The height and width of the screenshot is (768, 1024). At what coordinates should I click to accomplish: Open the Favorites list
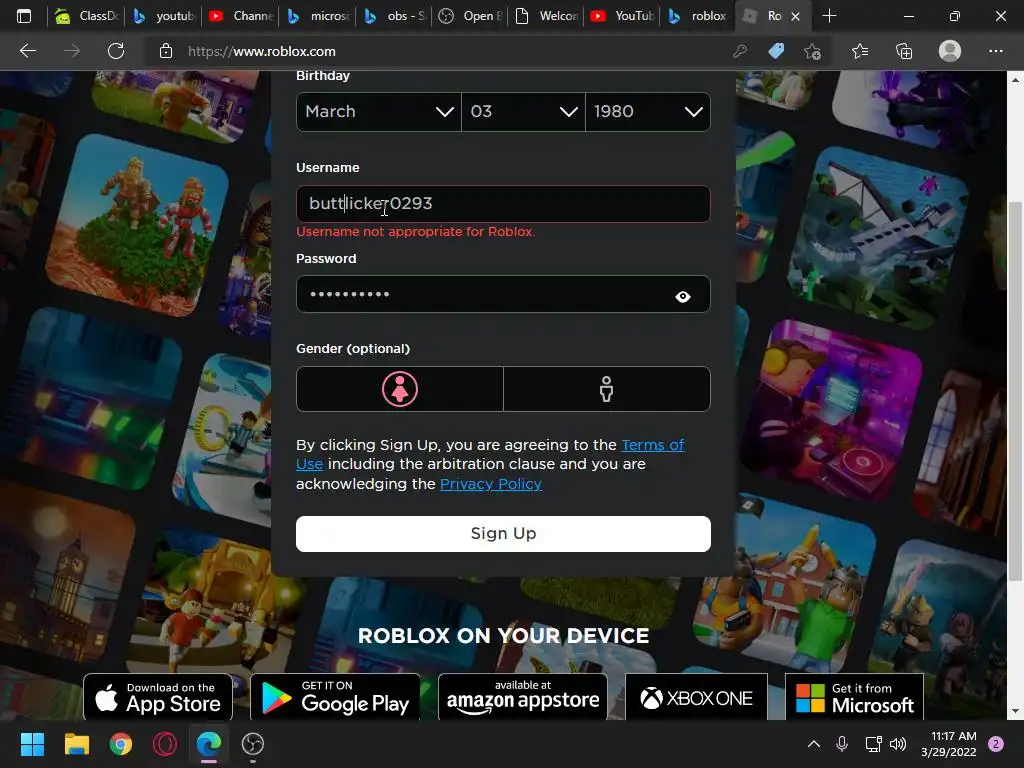(860, 51)
